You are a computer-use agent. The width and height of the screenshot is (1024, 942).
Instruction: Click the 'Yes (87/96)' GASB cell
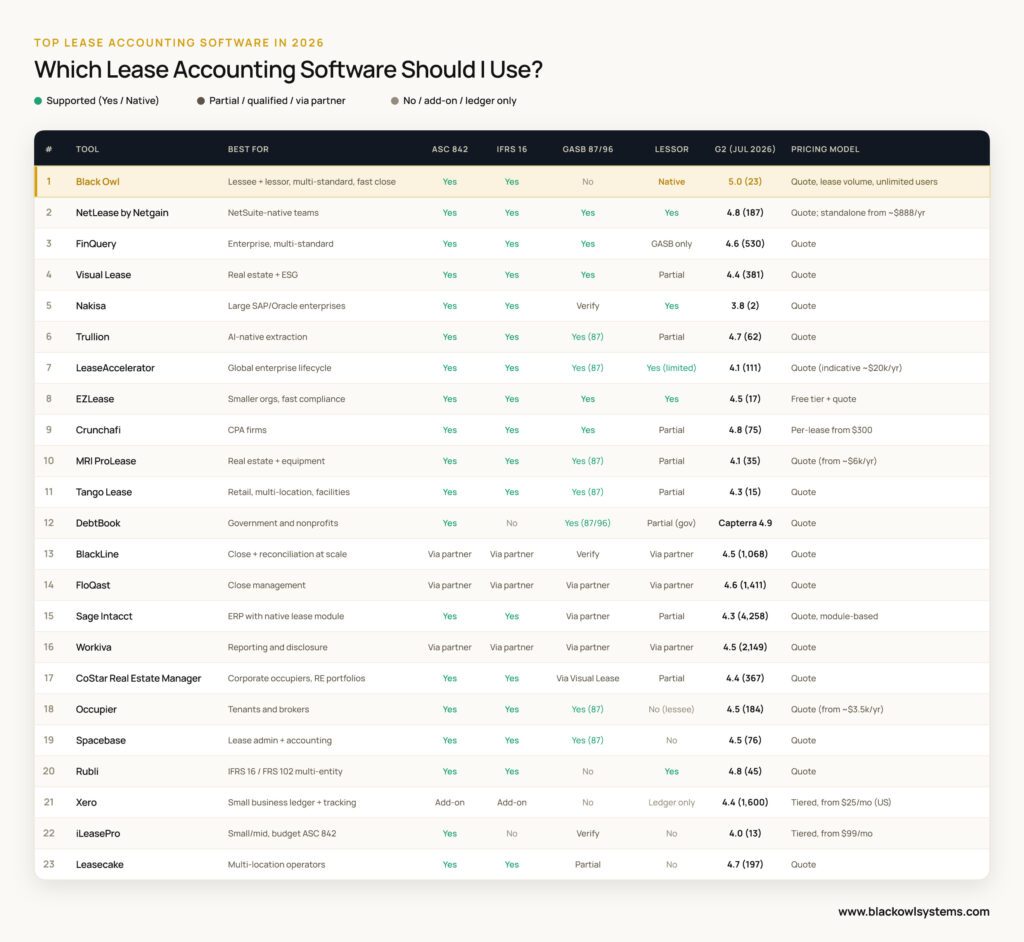pyautogui.click(x=588, y=523)
